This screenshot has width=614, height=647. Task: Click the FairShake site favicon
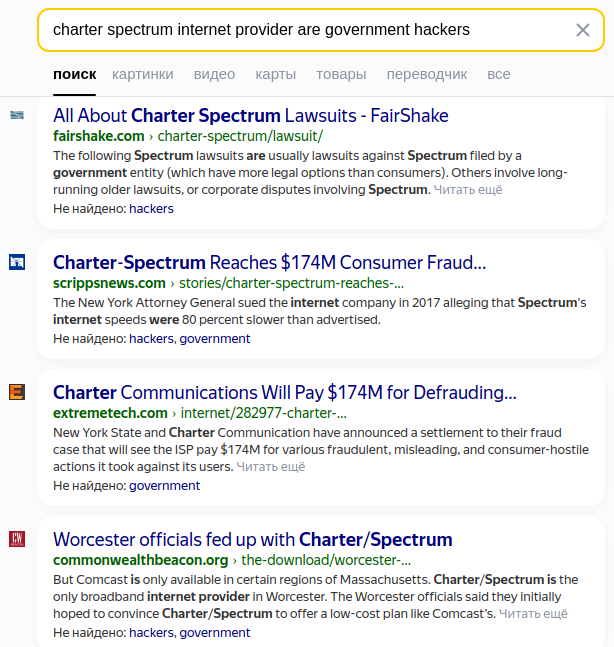(17, 115)
